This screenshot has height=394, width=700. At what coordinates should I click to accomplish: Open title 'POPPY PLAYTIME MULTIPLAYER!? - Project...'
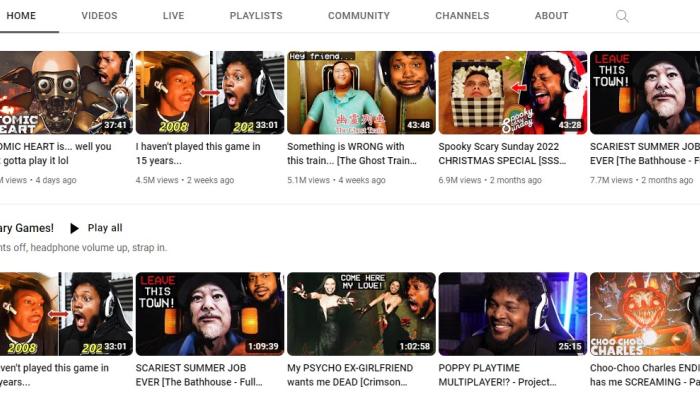(497, 375)
